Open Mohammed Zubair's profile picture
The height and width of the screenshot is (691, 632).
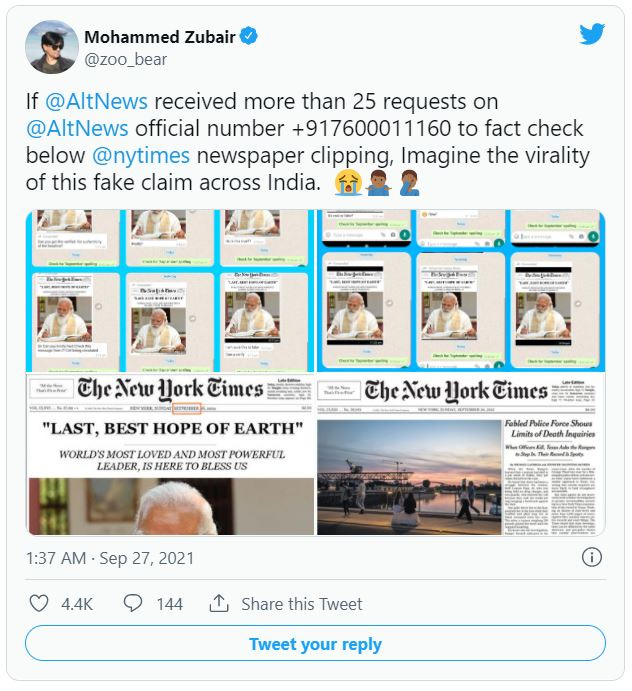coord(52,46)
